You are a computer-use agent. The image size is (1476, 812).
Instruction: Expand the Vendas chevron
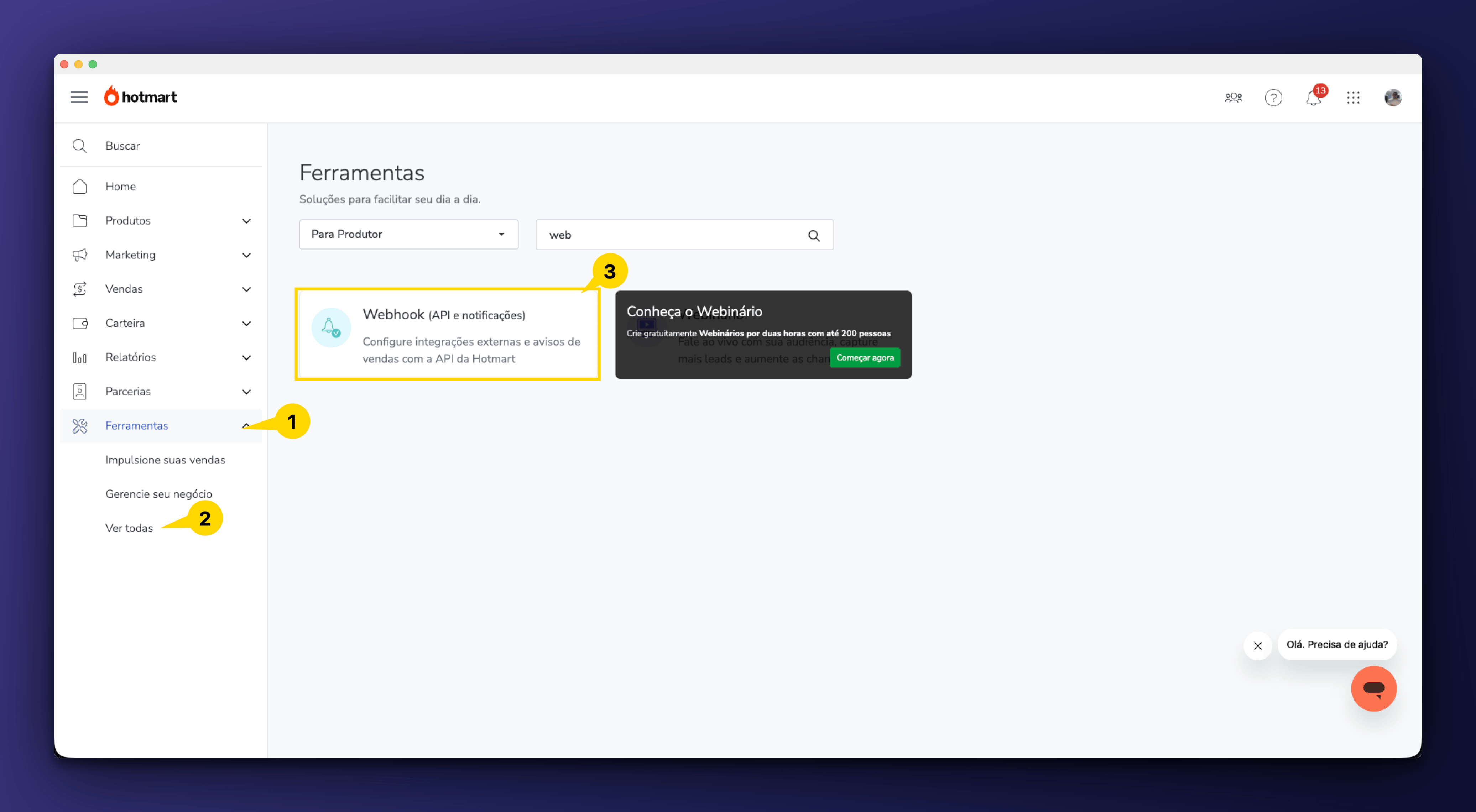pos(246,289)
